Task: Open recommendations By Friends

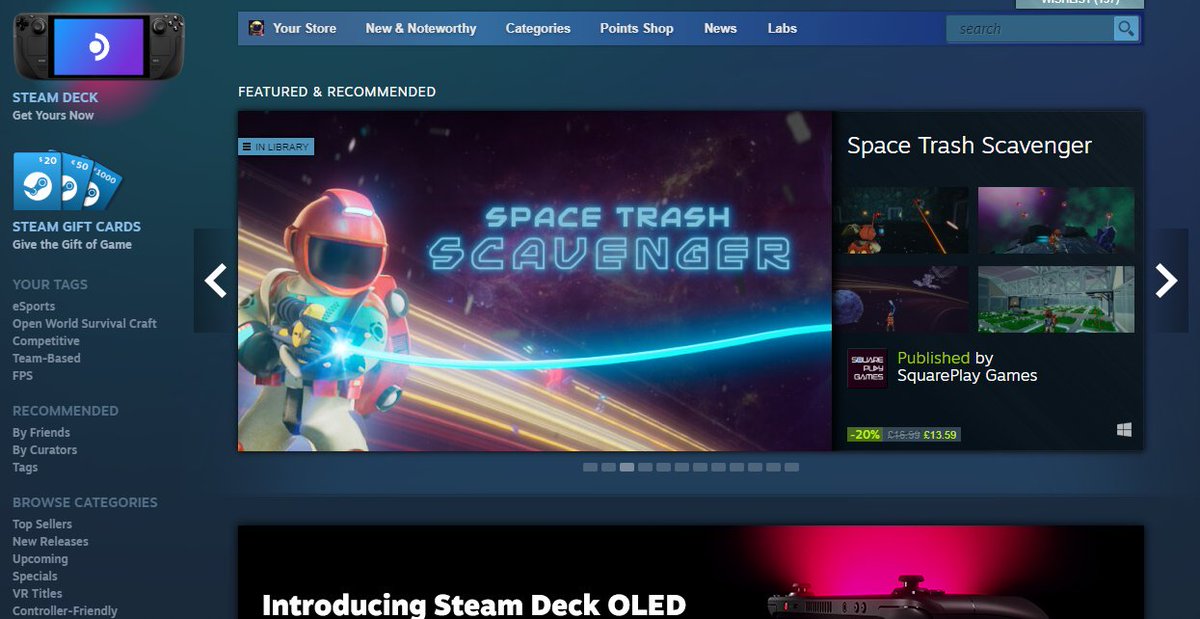Action: [x=41, y=432]
